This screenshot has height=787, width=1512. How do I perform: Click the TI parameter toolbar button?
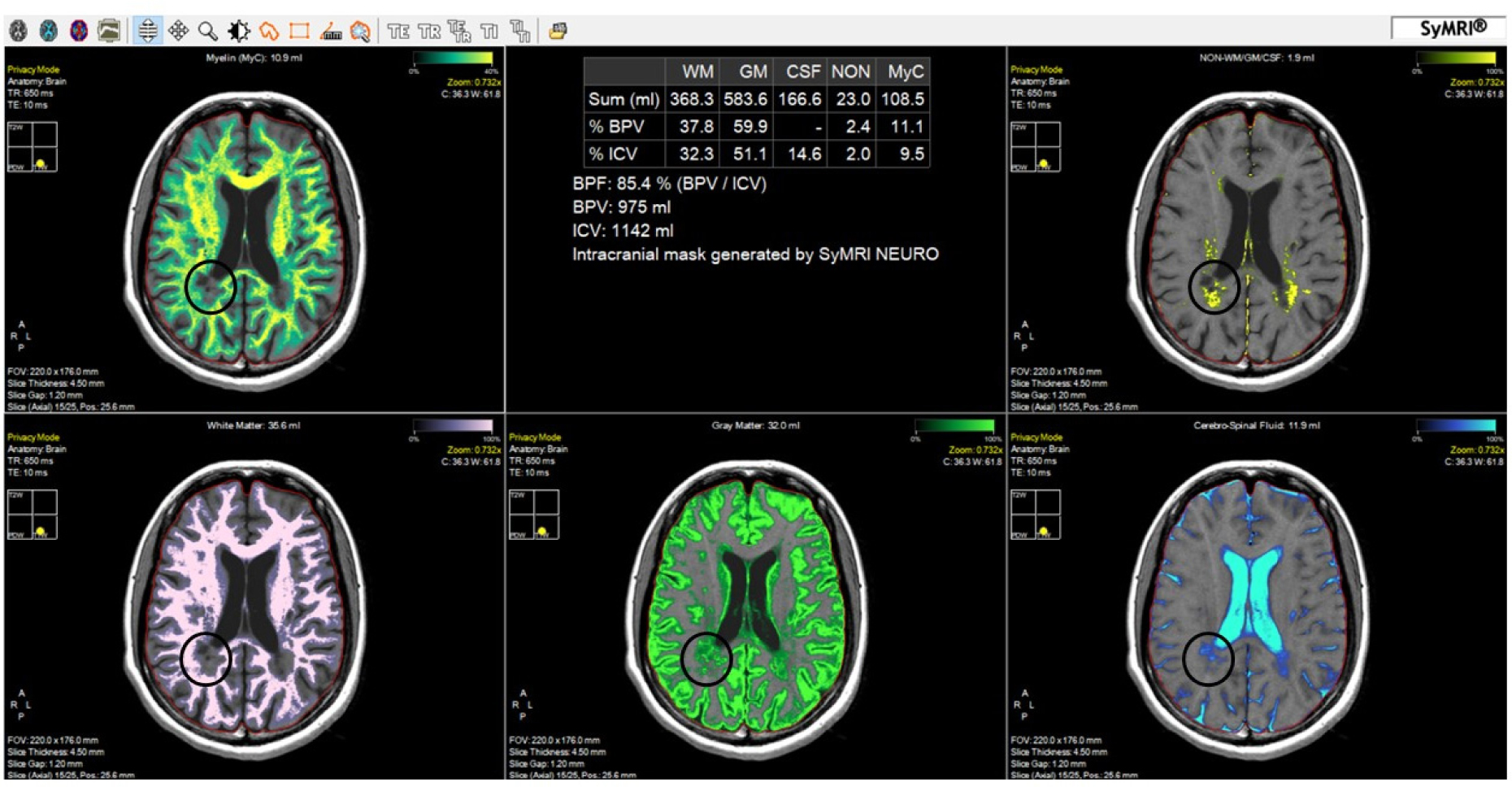489,31
